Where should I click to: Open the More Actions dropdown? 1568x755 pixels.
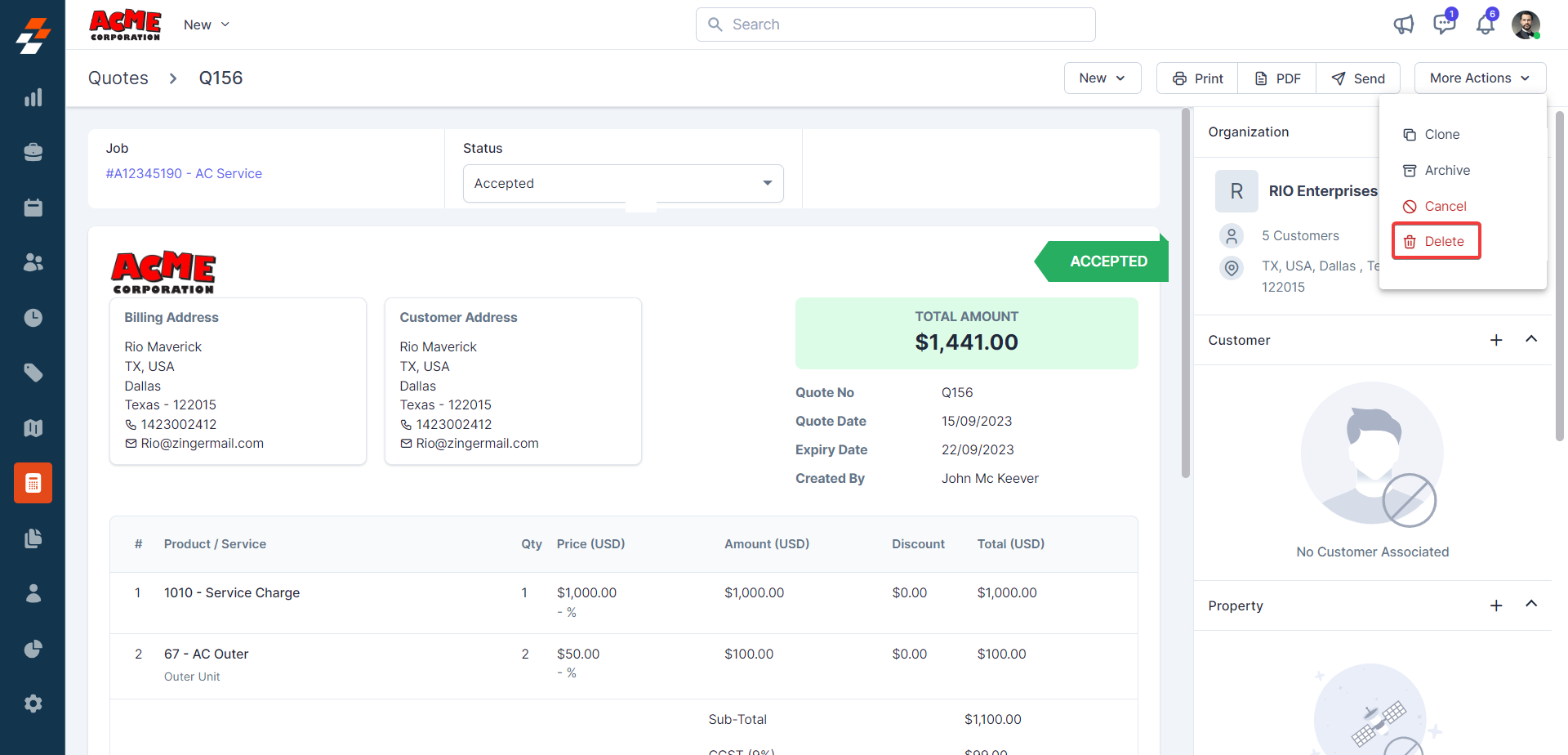pos(1480,78)
